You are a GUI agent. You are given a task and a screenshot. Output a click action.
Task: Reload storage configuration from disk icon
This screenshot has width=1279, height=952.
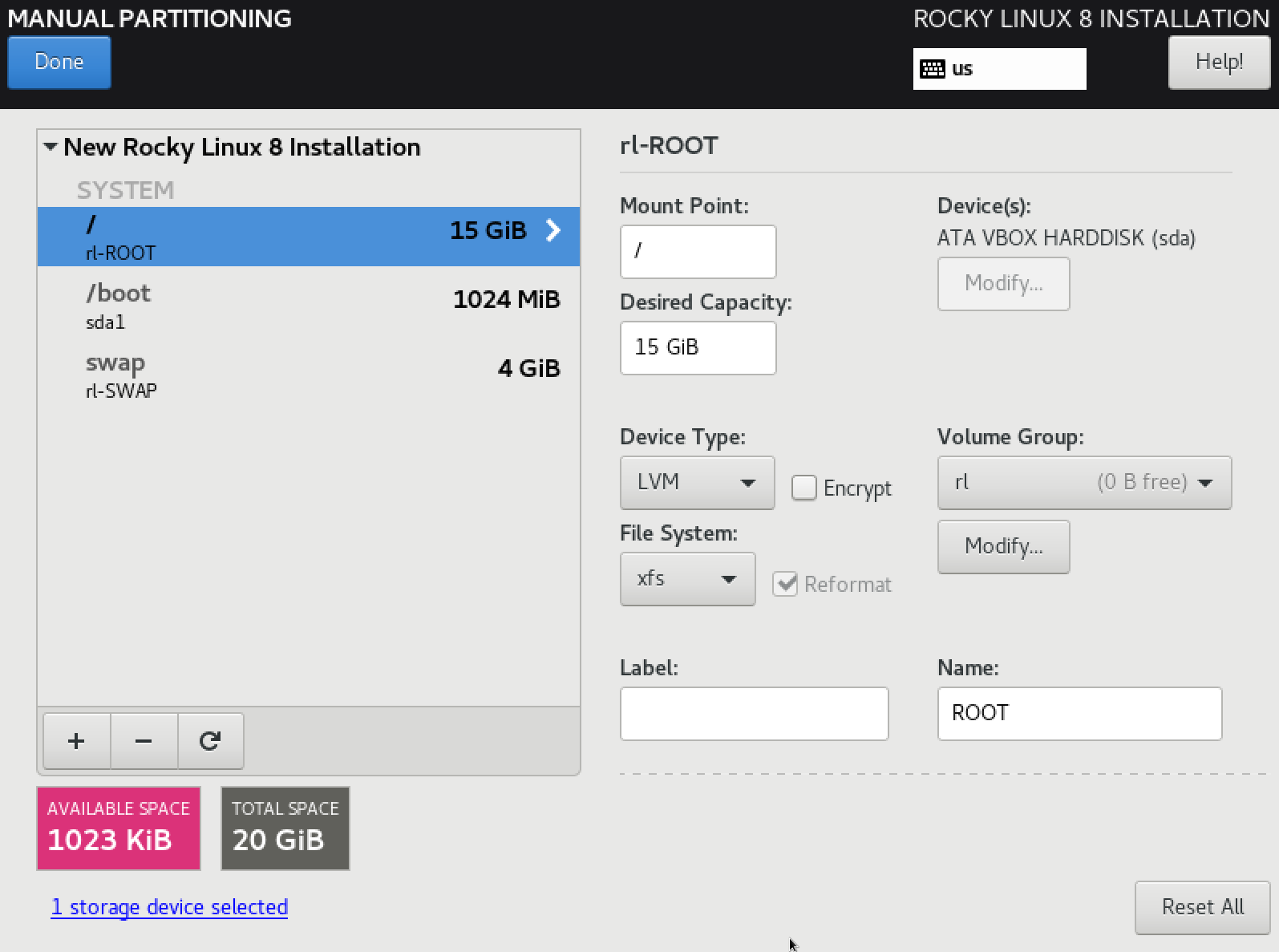click(x=210, y=741)
